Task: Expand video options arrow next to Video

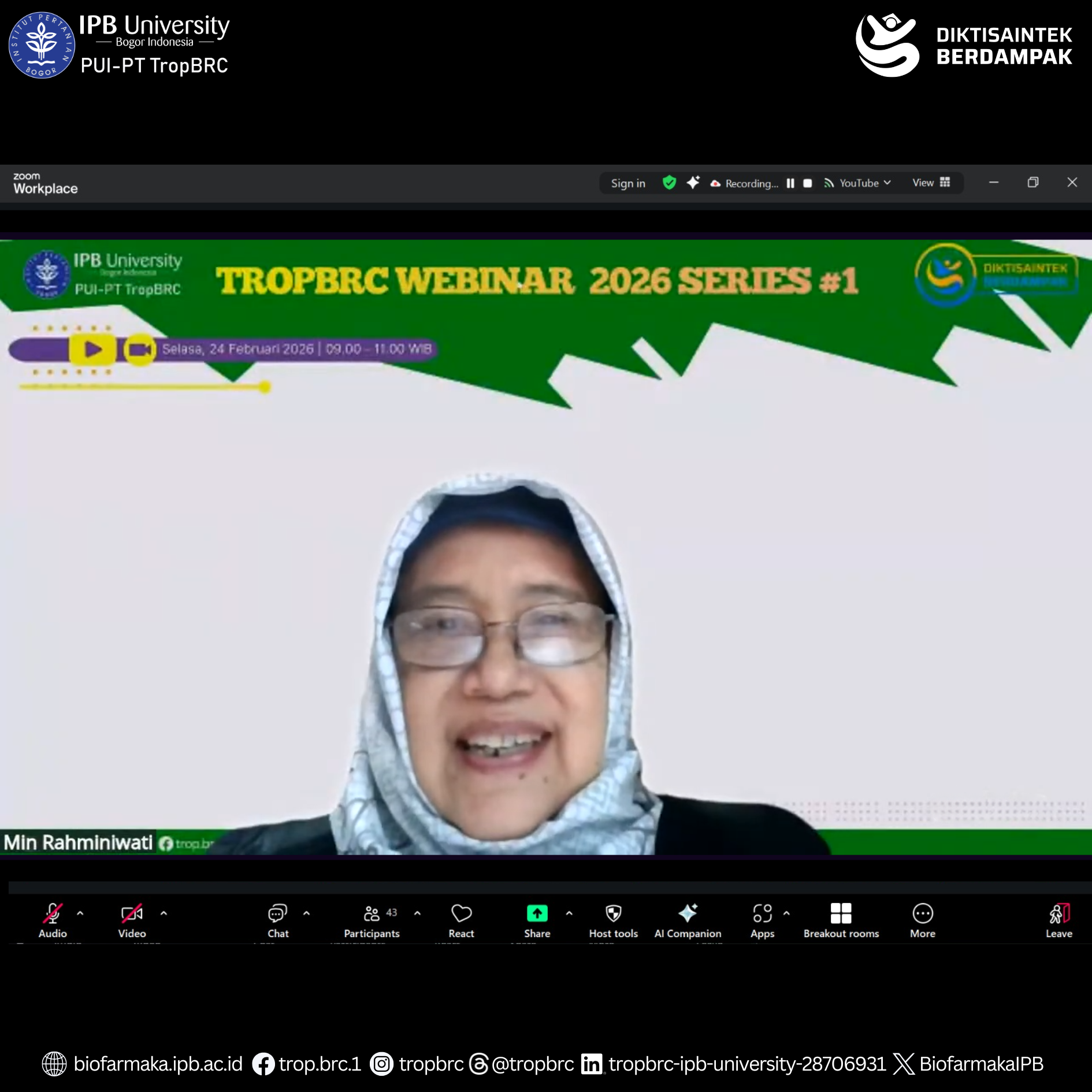Action: tap(164, 913)
